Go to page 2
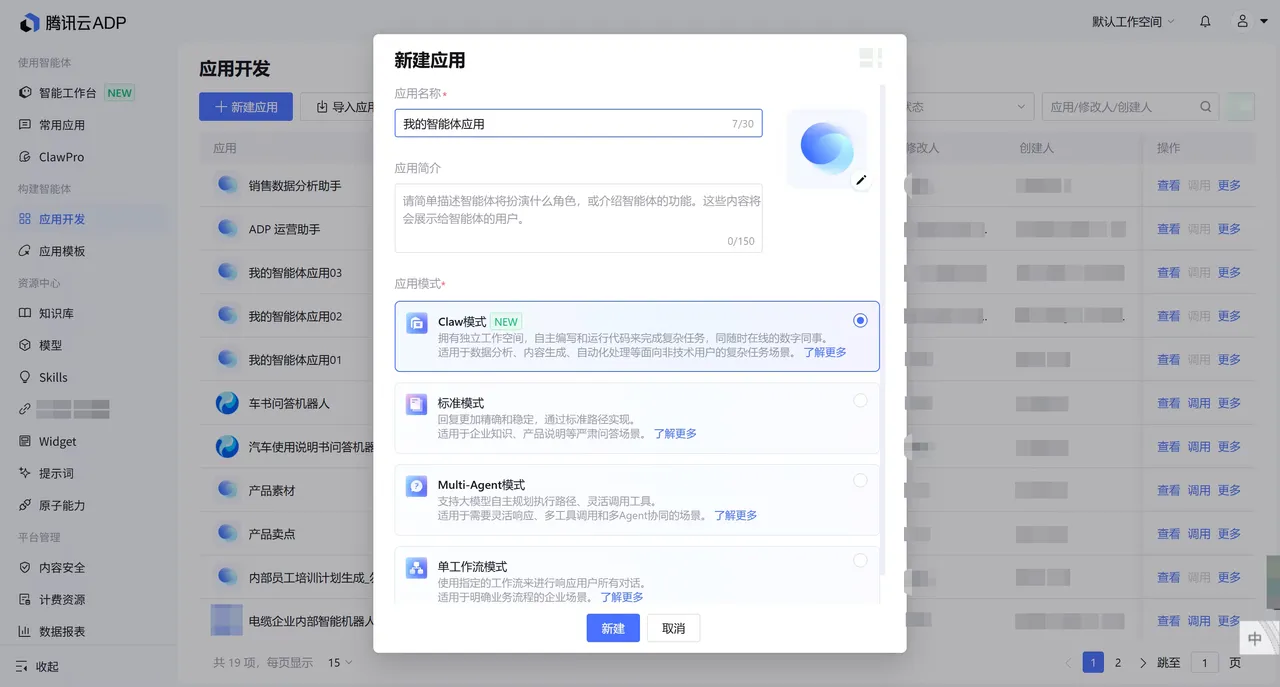This screenshot has width=1280, height=687. tap(1118, 662)
